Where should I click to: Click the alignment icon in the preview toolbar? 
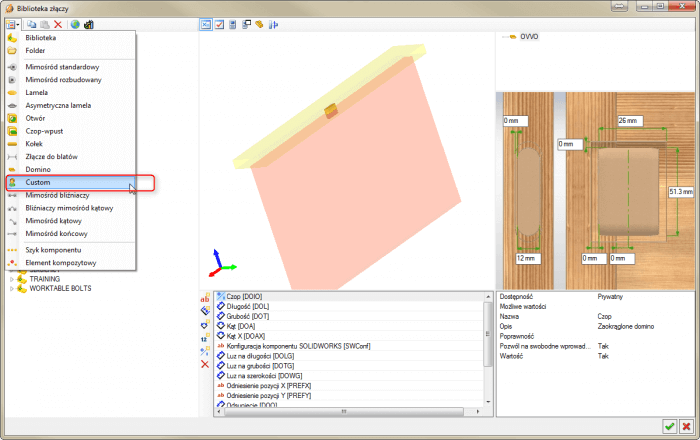click(273, 25)
